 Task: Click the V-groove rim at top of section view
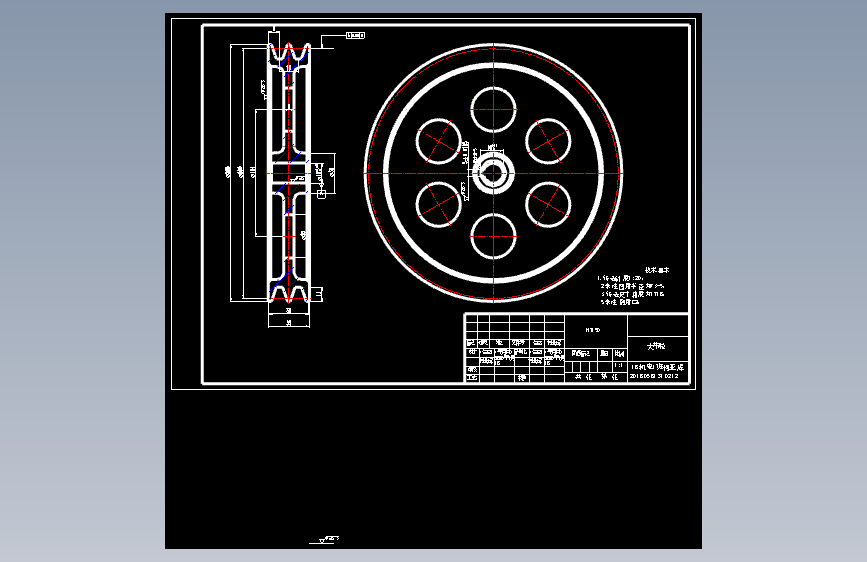[289, 57]
